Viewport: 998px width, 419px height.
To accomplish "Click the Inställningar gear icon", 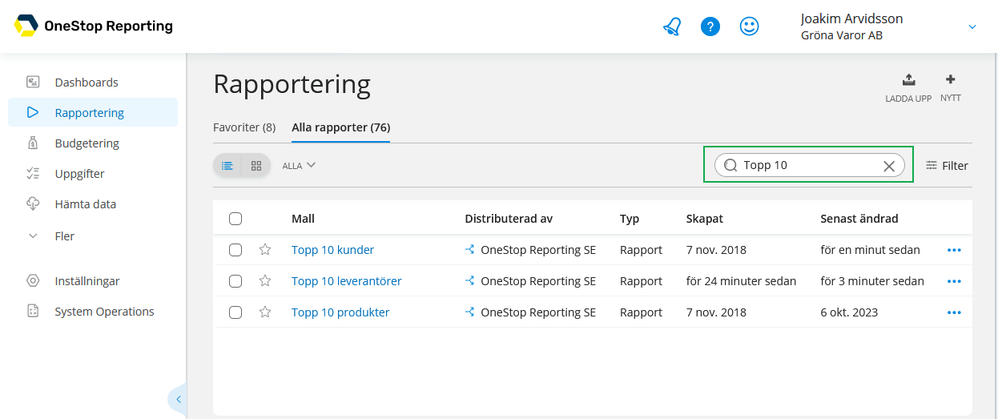I will pos(33,281).
